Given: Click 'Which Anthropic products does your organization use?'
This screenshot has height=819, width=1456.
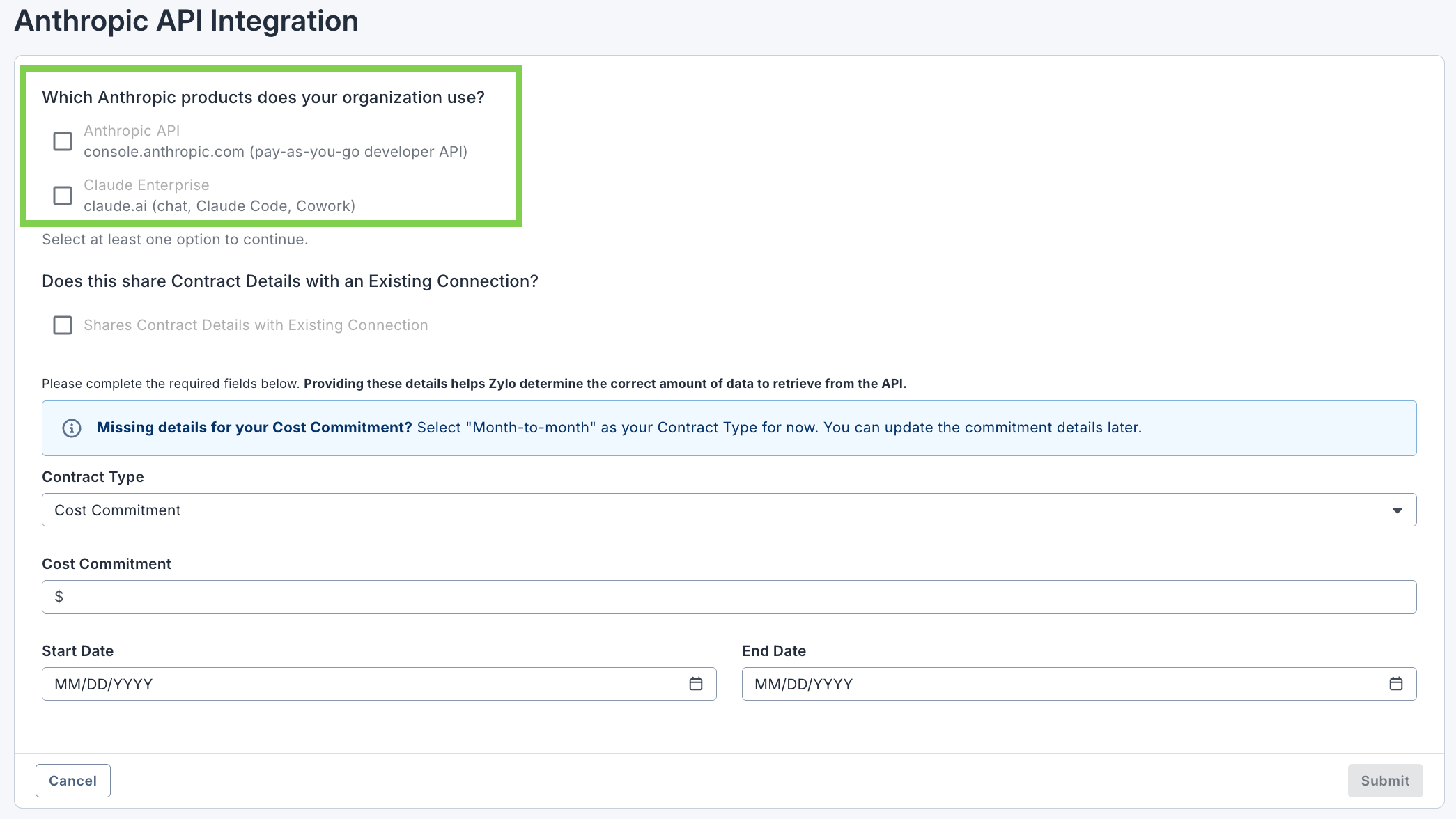Looking at the screenshot, I should [x=263, y=97].
